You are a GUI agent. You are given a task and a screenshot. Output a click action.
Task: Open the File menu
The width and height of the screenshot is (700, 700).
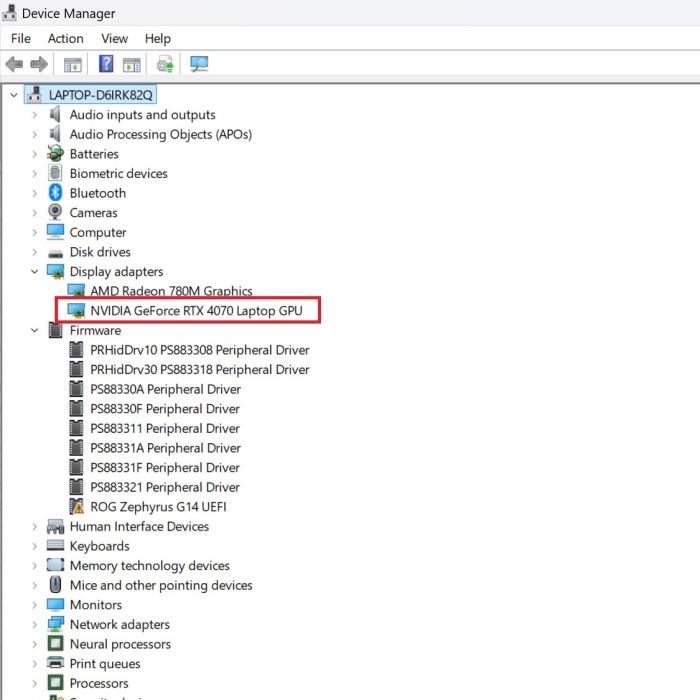[21, 38]
